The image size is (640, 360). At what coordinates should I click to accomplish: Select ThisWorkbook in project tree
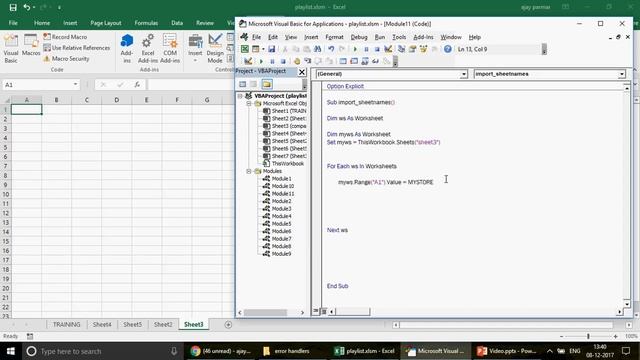[x=287, y=164]
